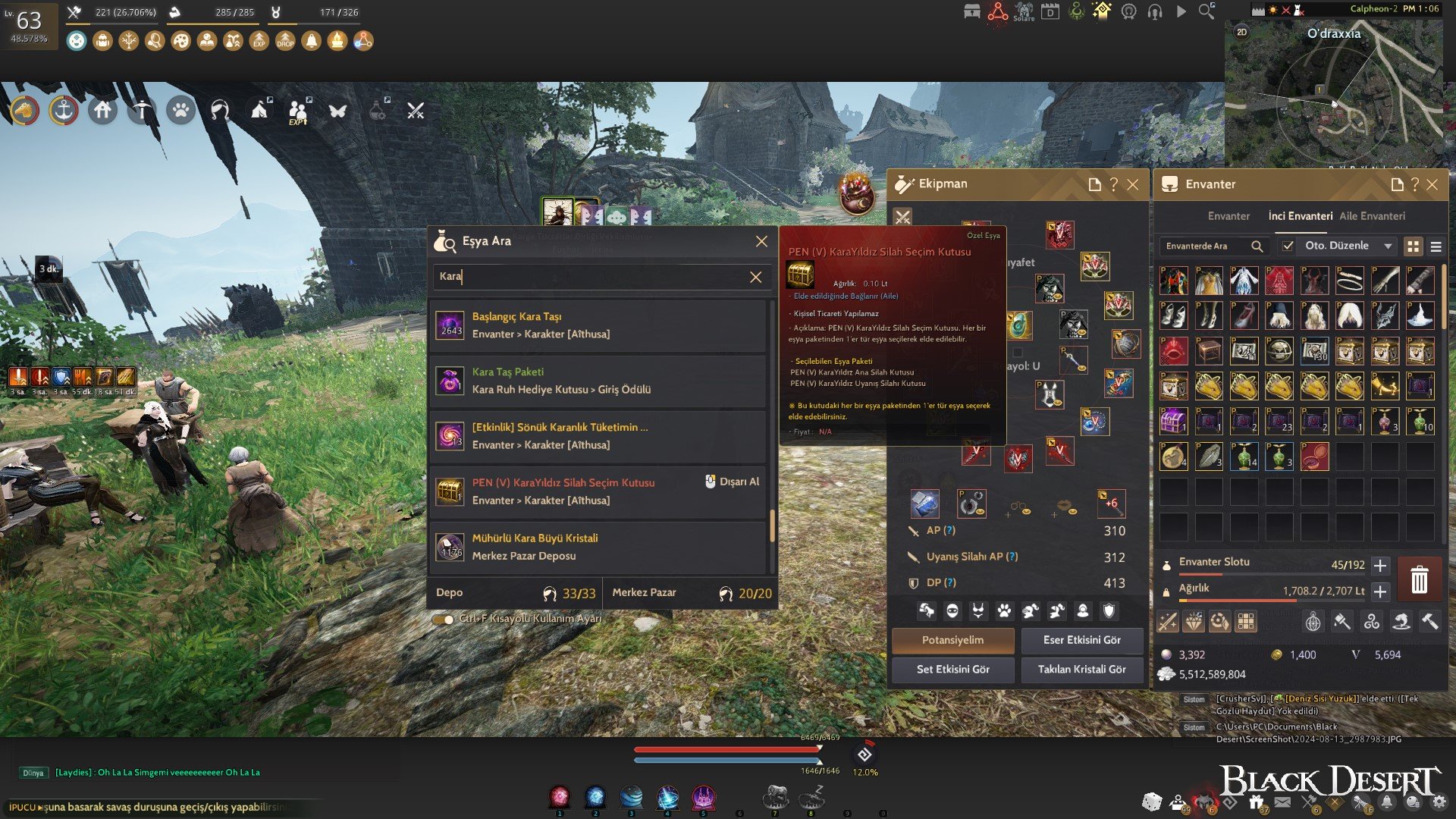Click the Potansiyelim button
This screenshot has height=819, width=1456.
click(952, 640)
